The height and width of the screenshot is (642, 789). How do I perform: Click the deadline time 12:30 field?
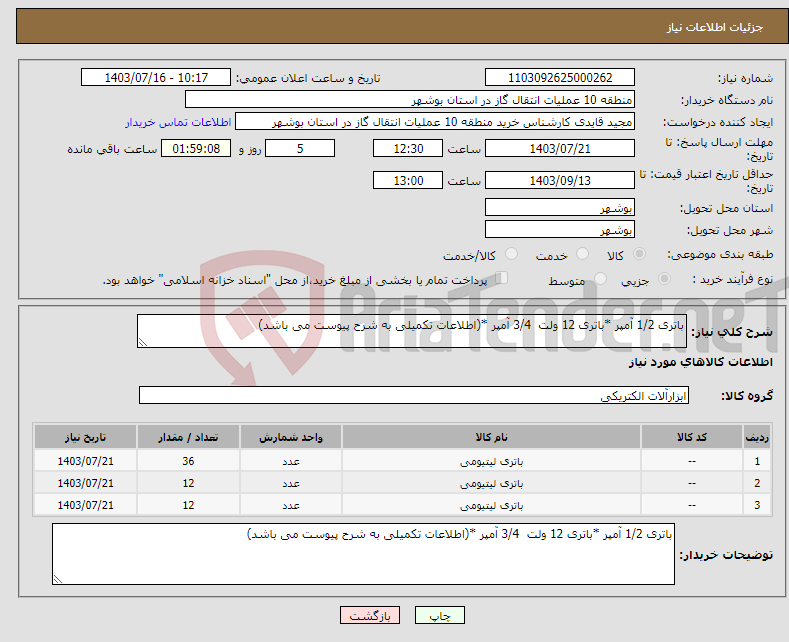[x=408, y=148]
